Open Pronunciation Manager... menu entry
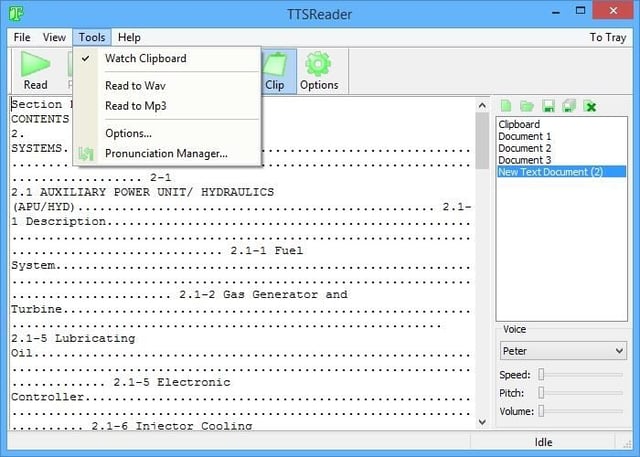640x457 pixels. coord(166,154)
